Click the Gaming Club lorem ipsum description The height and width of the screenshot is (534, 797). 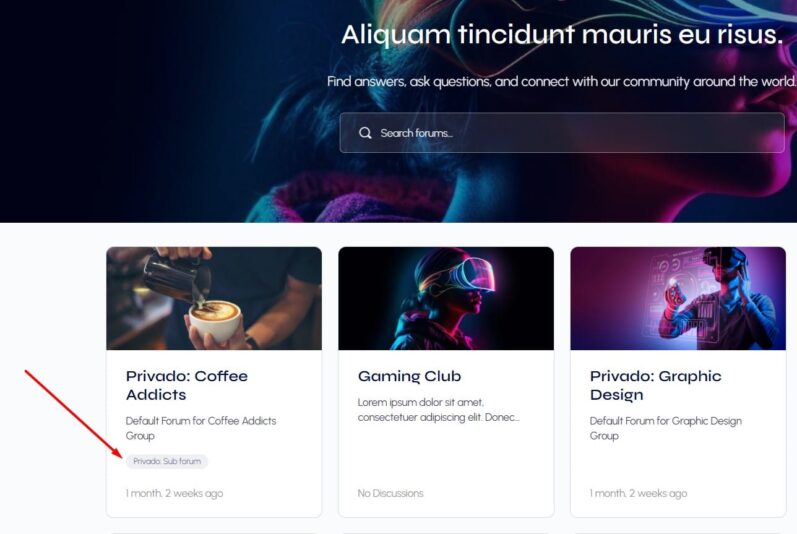point(438,410)
